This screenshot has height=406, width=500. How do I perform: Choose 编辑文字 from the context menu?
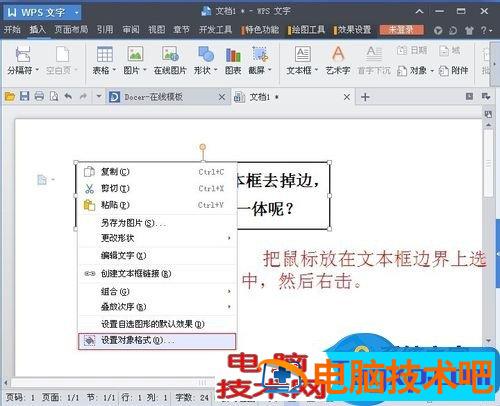coord(157,256)
